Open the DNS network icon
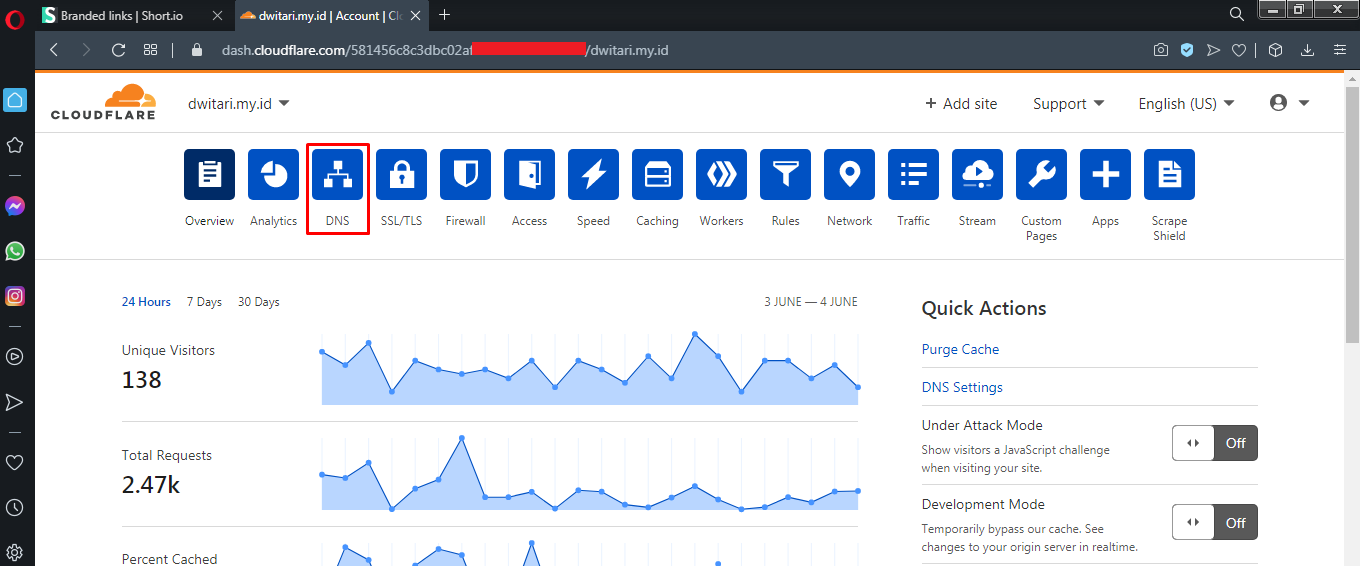 337,175
